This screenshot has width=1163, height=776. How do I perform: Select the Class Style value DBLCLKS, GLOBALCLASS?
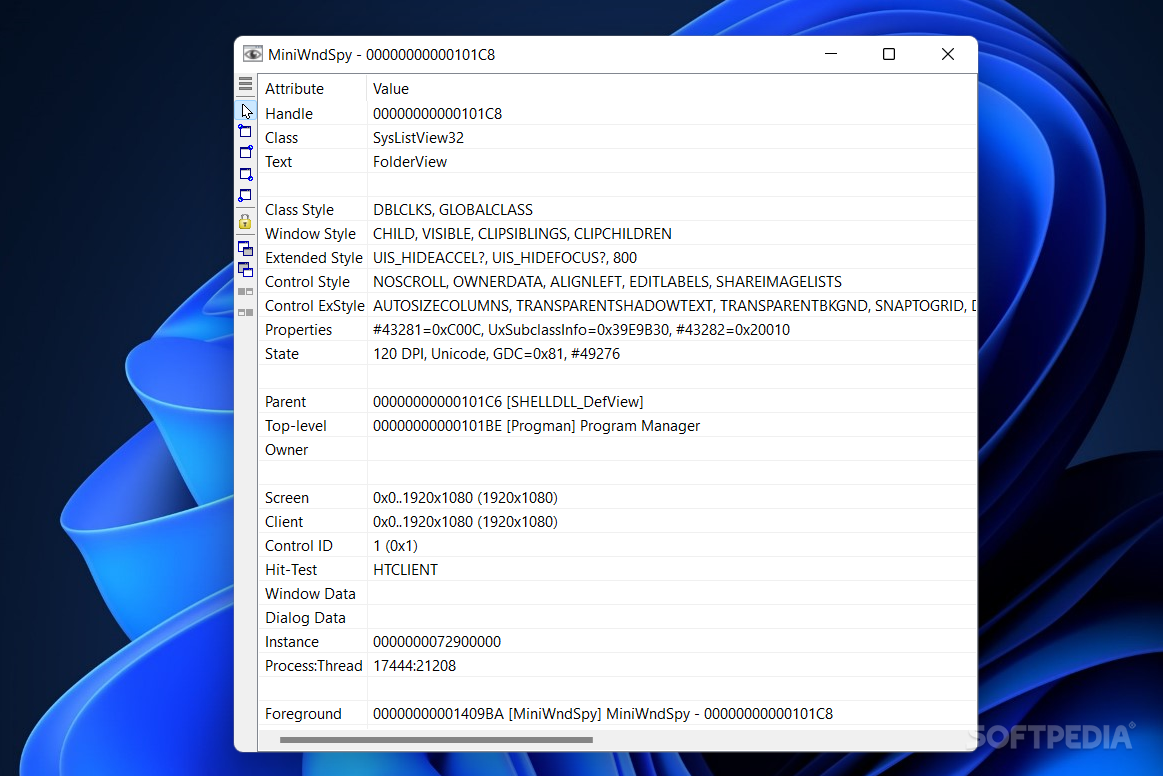[x=452, y=210]
